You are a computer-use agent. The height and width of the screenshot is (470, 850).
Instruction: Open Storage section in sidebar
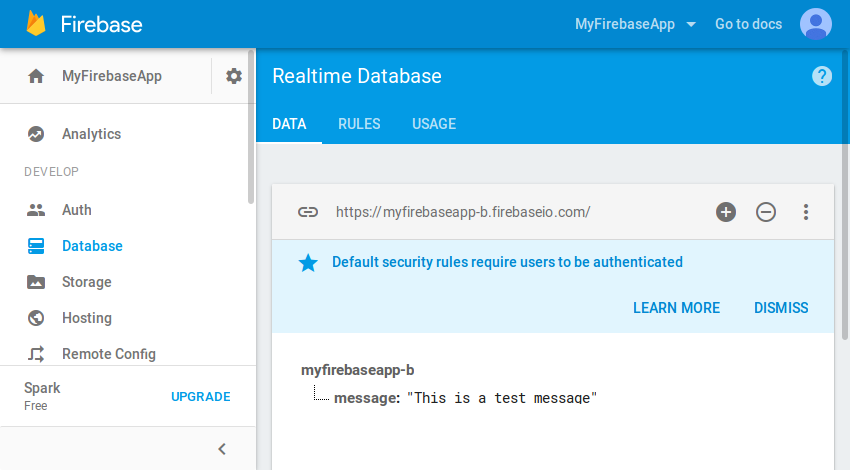point(87,282)
